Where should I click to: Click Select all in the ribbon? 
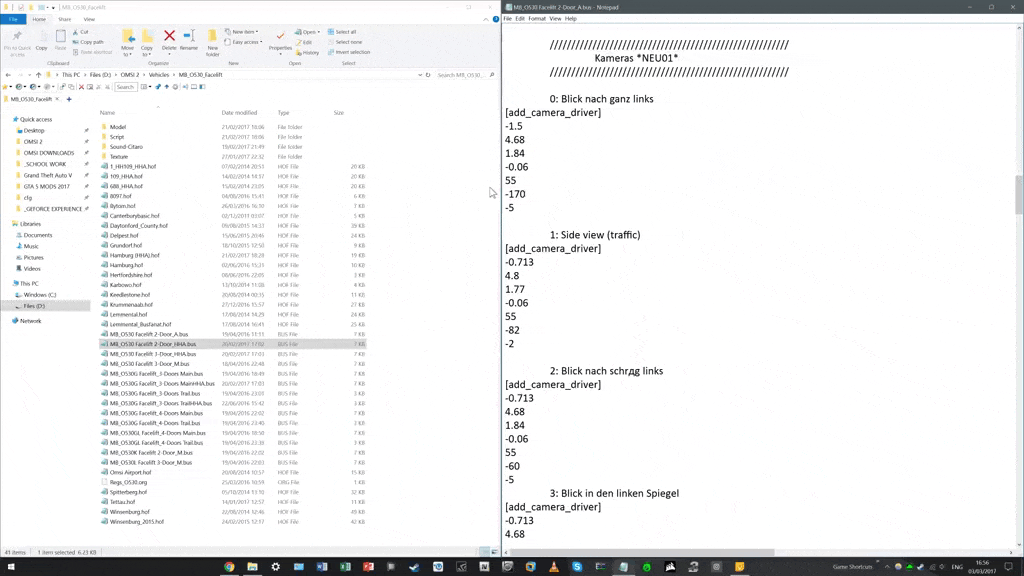point(345,32)
